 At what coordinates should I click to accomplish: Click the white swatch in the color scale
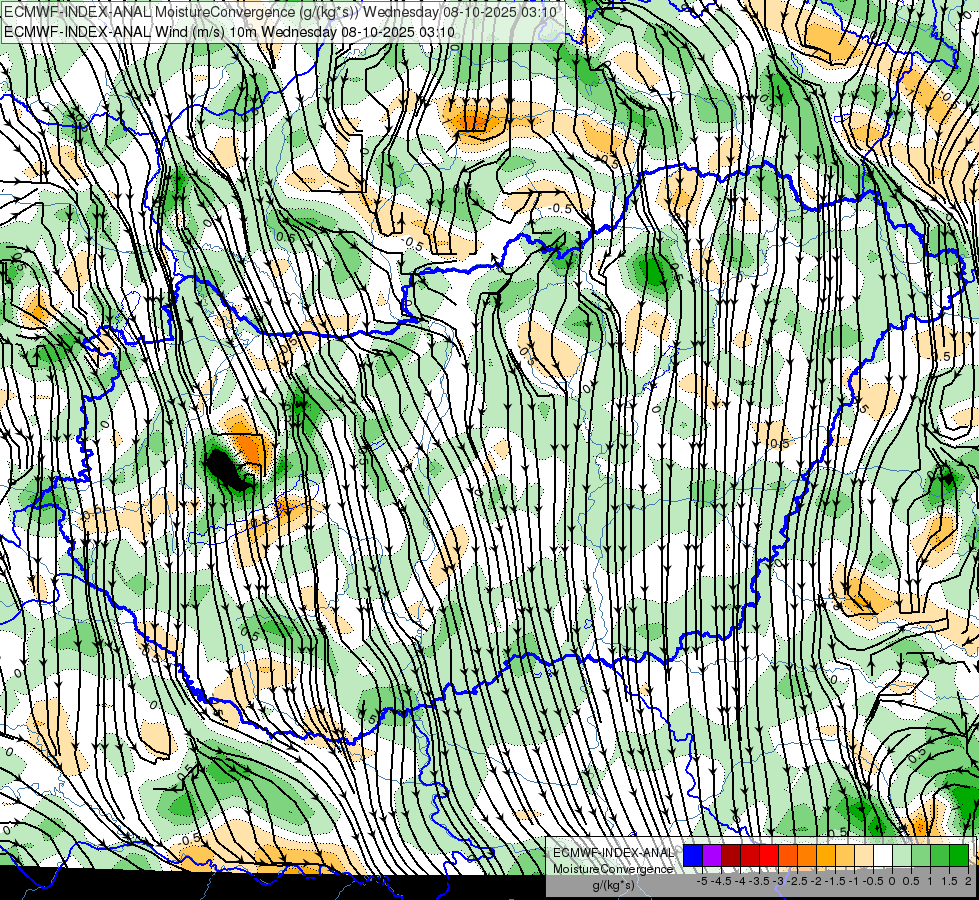tap(883, 855)
